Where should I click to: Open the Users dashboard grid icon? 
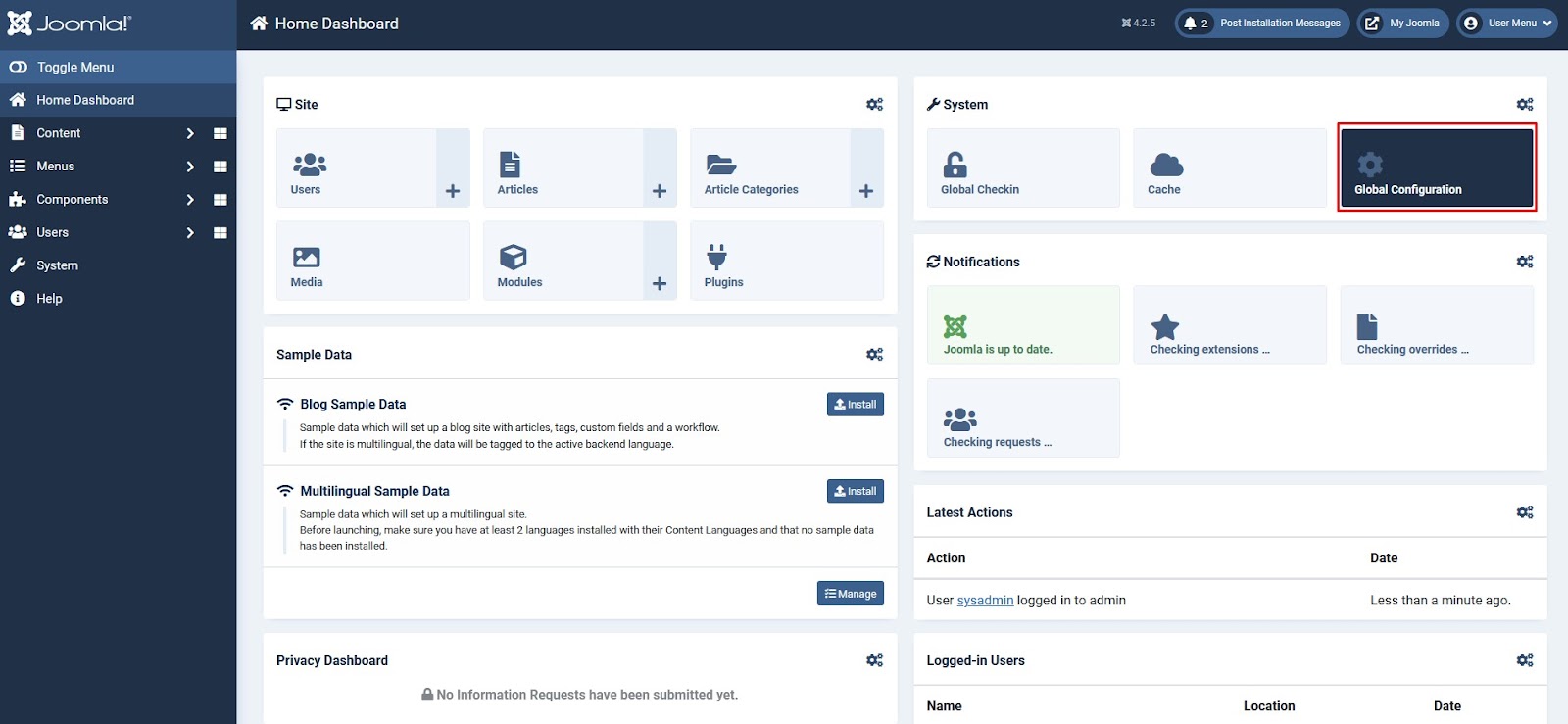(220, 233)
